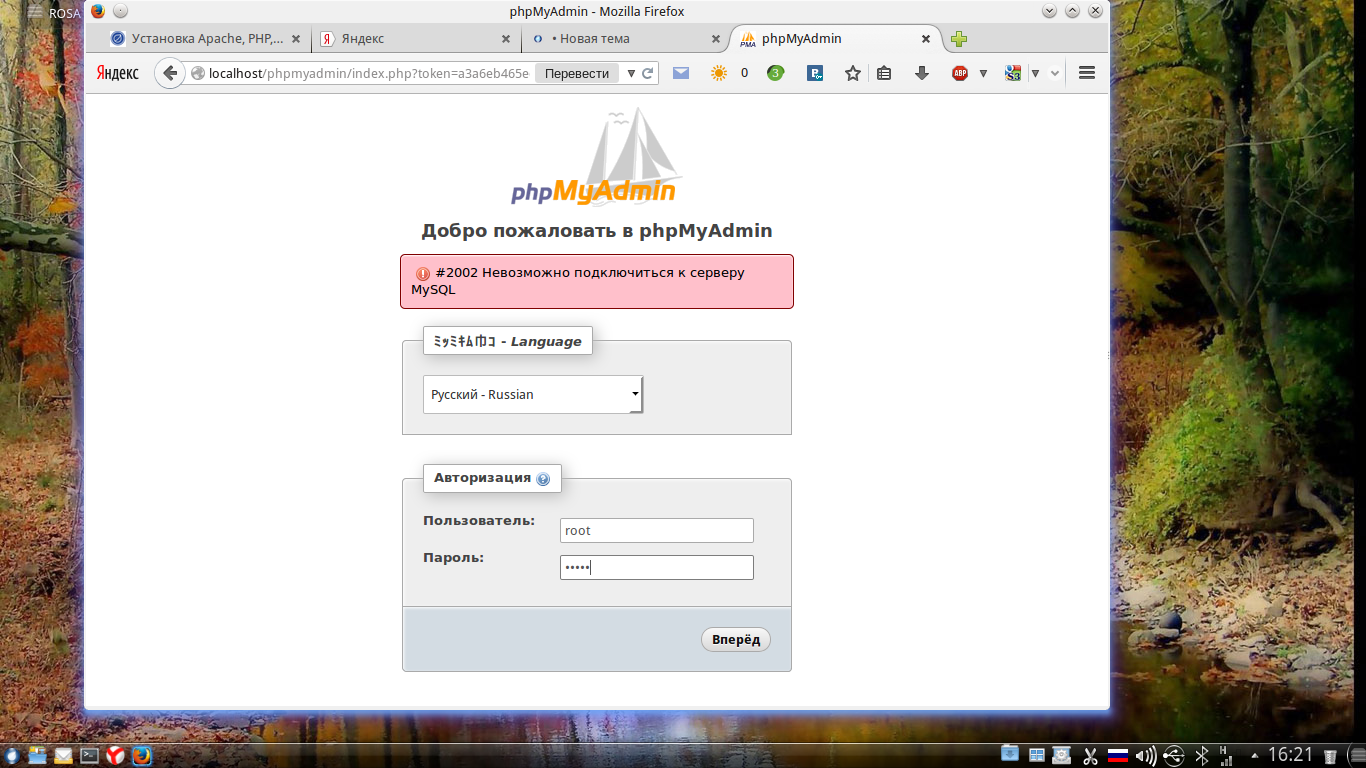Click the weather counter value 0
The image size is (1366, 768).
point(744,73)
